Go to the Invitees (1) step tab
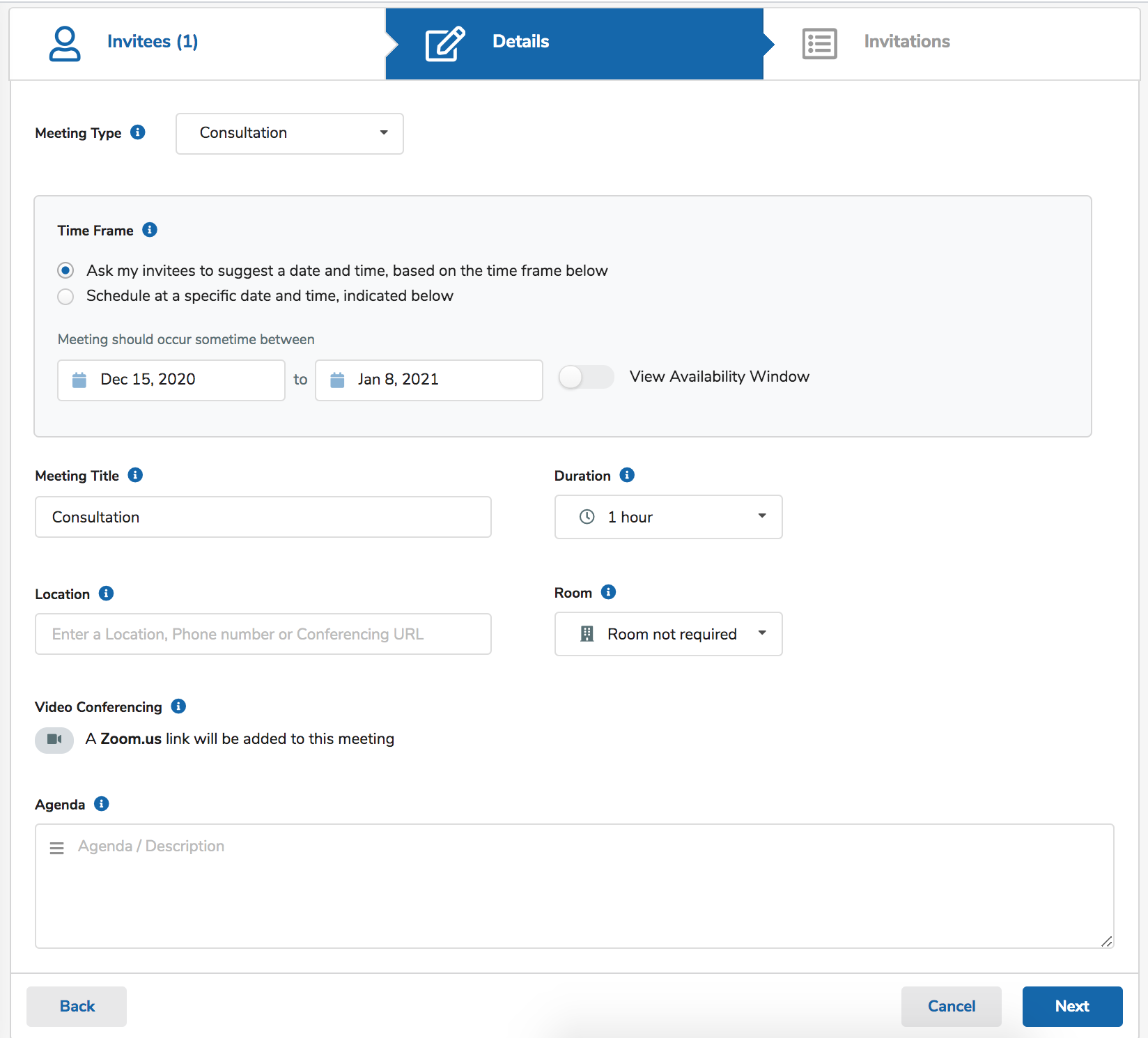The width and height of the screenshot is (1148, 1038). (152, 42)
